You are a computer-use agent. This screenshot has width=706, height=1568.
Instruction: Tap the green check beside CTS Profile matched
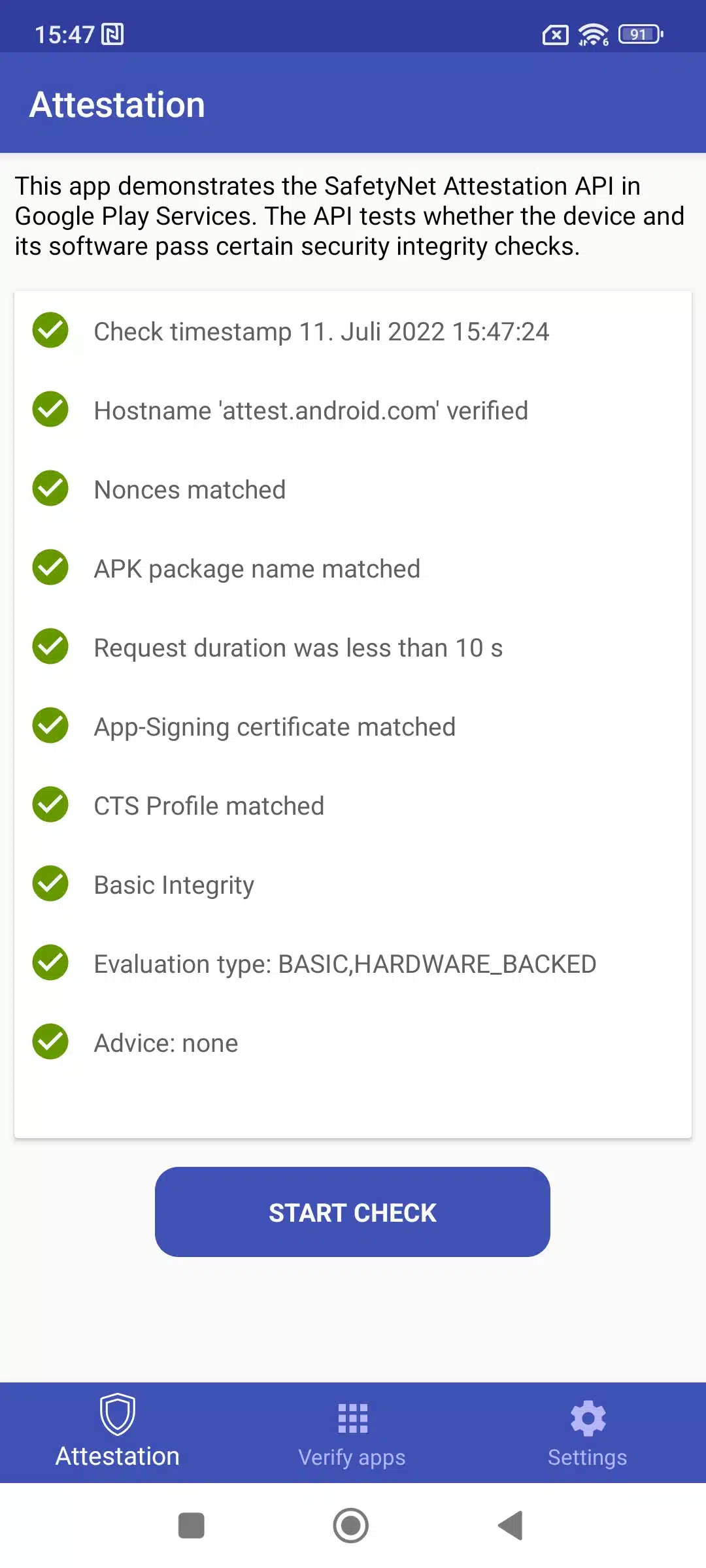coord(50,805)
